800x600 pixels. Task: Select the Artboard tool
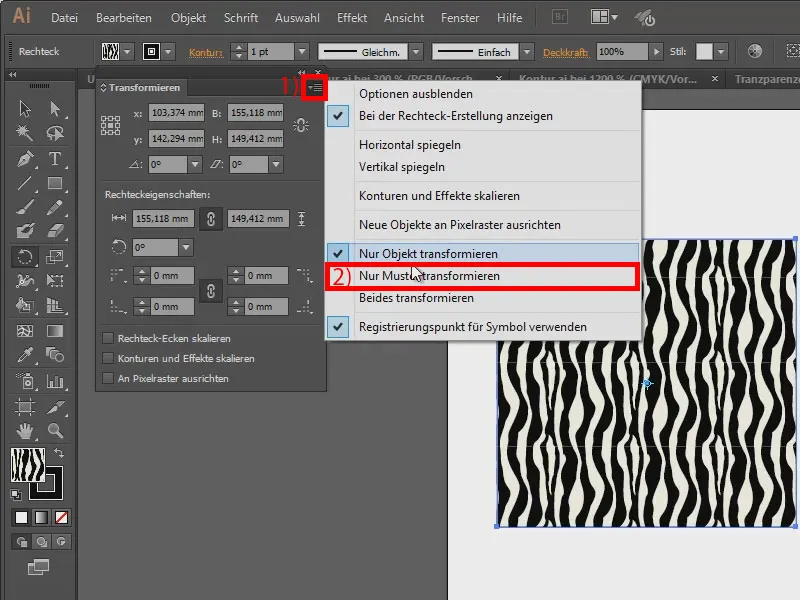[x=24, y=407]
